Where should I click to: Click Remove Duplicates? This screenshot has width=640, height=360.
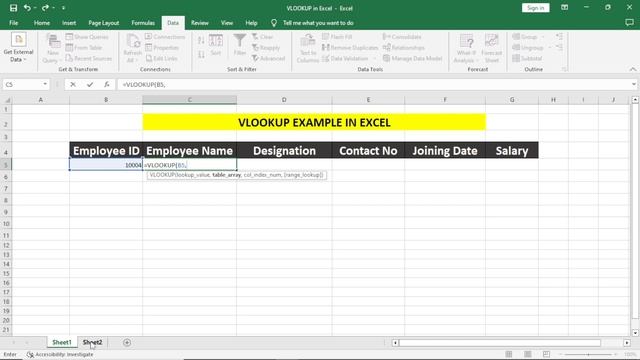click(350, 48)
